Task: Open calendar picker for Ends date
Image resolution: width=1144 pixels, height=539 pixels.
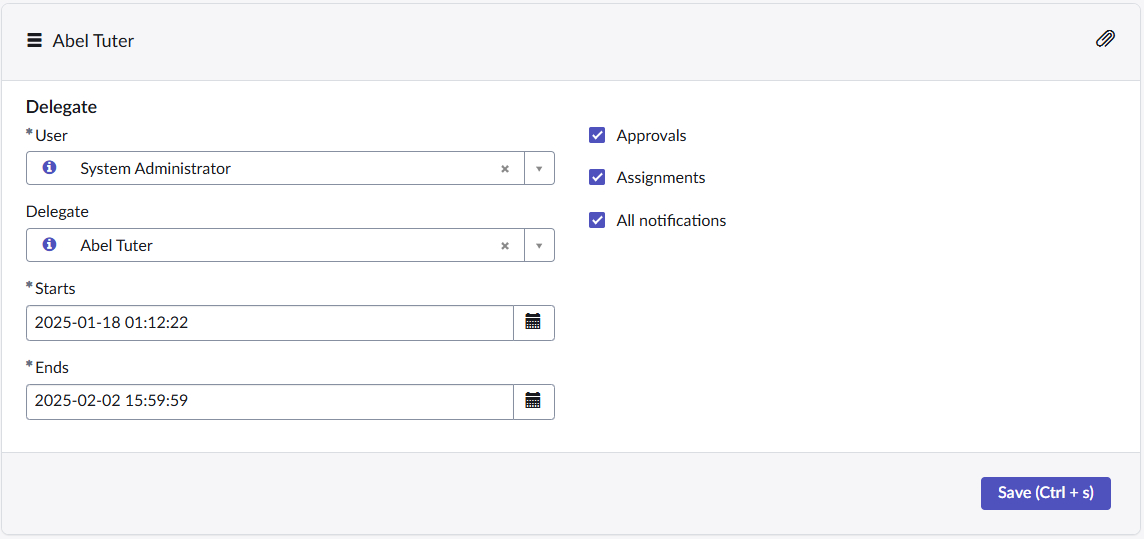Action: (533, 401)
